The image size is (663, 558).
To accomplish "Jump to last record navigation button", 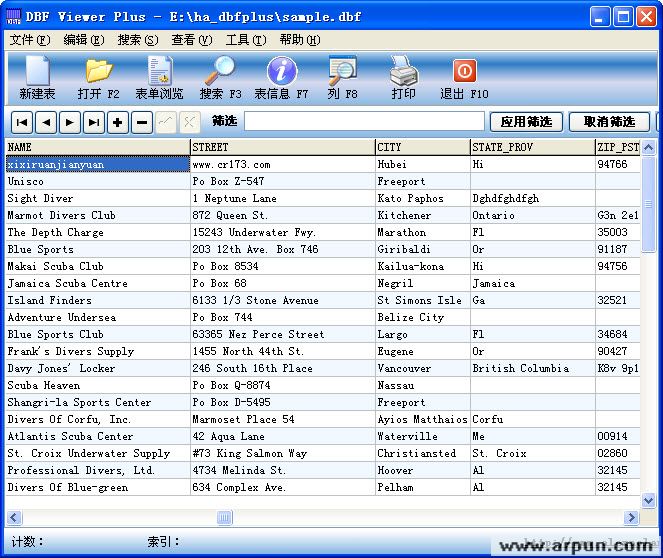I will (94, 122).
